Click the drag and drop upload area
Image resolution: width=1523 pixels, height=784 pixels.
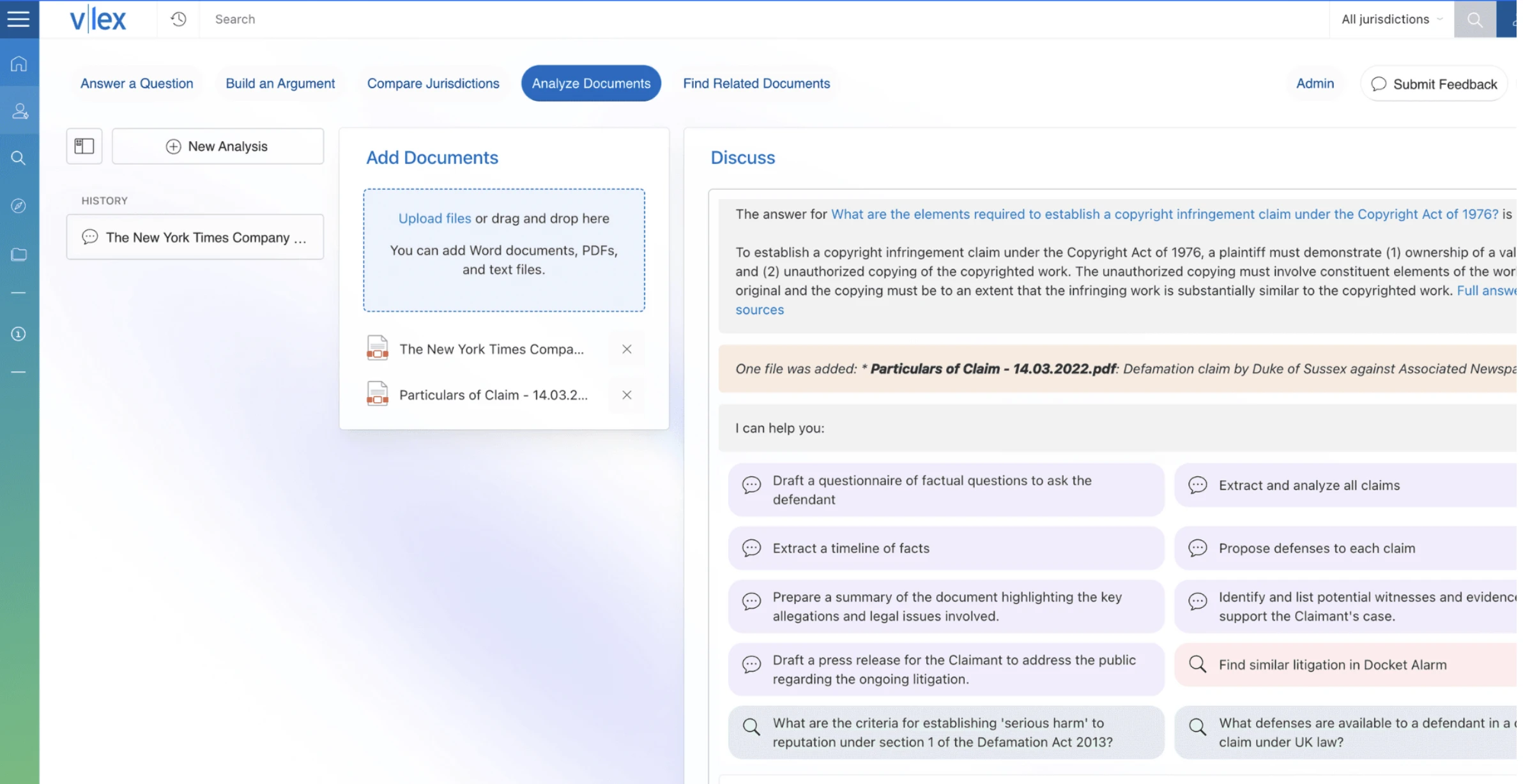[x=504, y=250]
